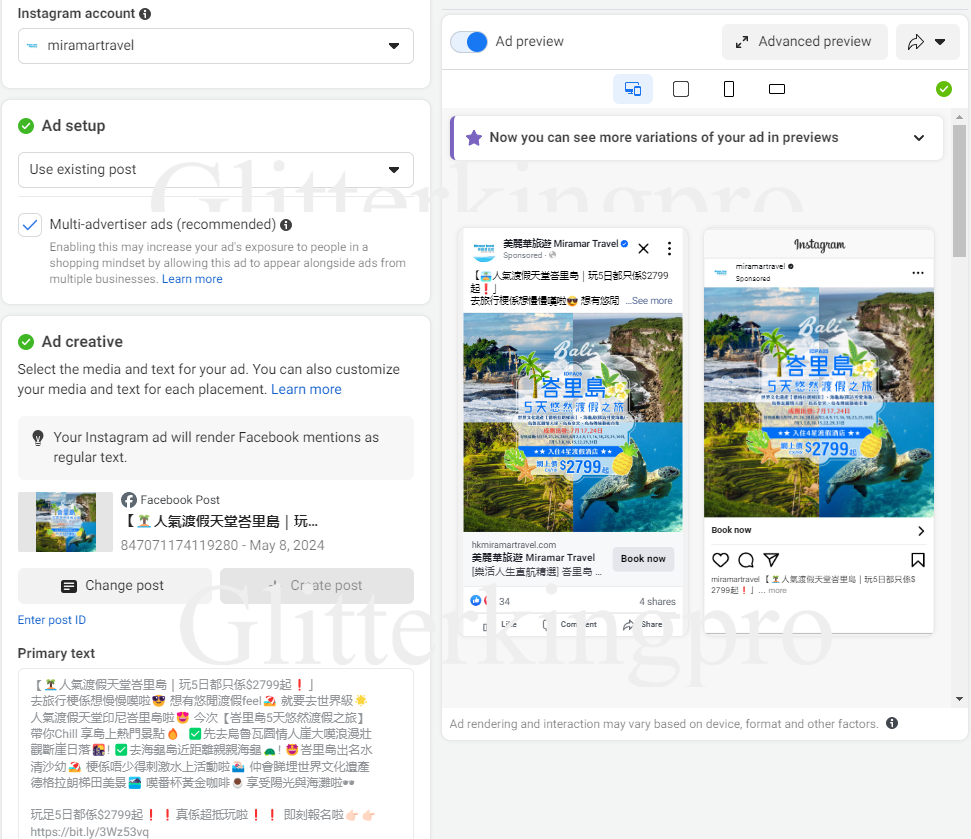This screenshot has height=839, width=971.
Task: Toggle the Ad preview switch
Action: coord(469,41)
